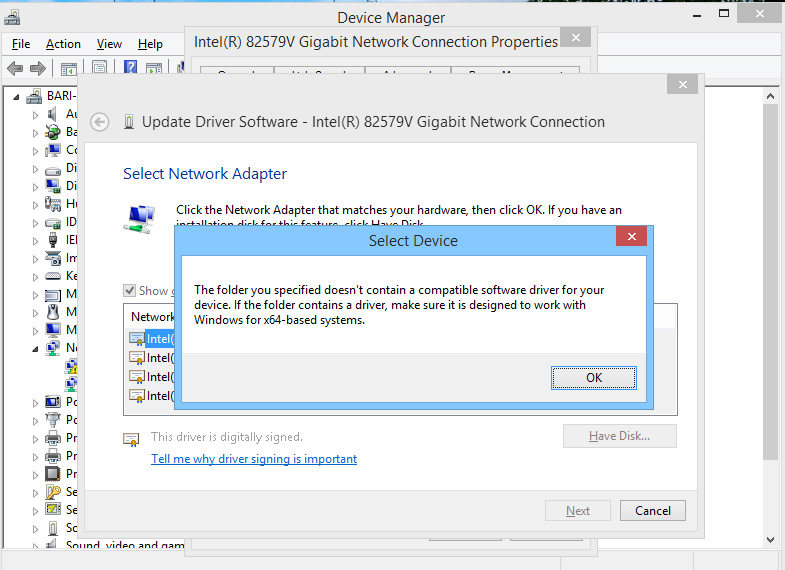Expand the arrow beside the Processors chip icon
785x570 pixels.
point(35,475)
